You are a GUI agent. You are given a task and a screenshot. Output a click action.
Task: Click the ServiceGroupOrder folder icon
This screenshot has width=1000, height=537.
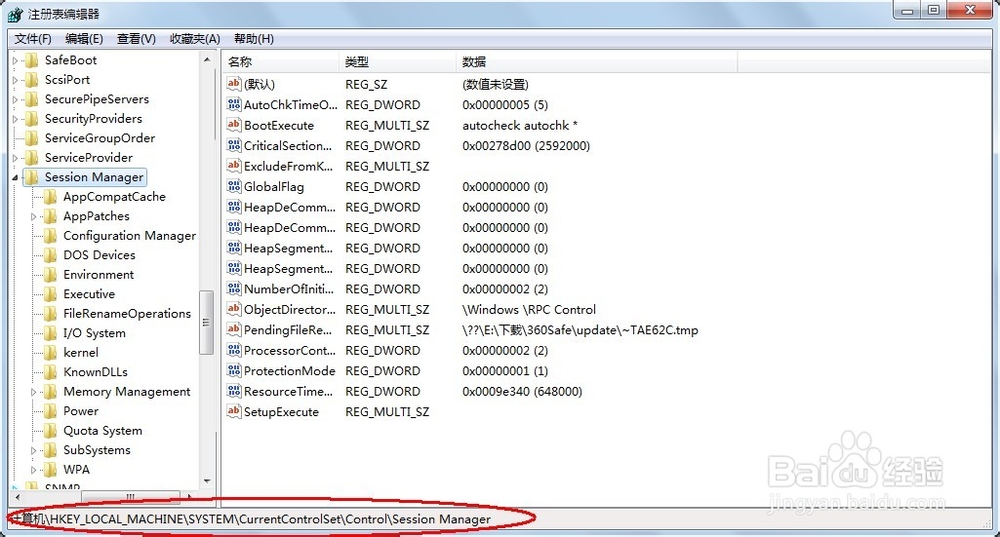tap(31, 138)
